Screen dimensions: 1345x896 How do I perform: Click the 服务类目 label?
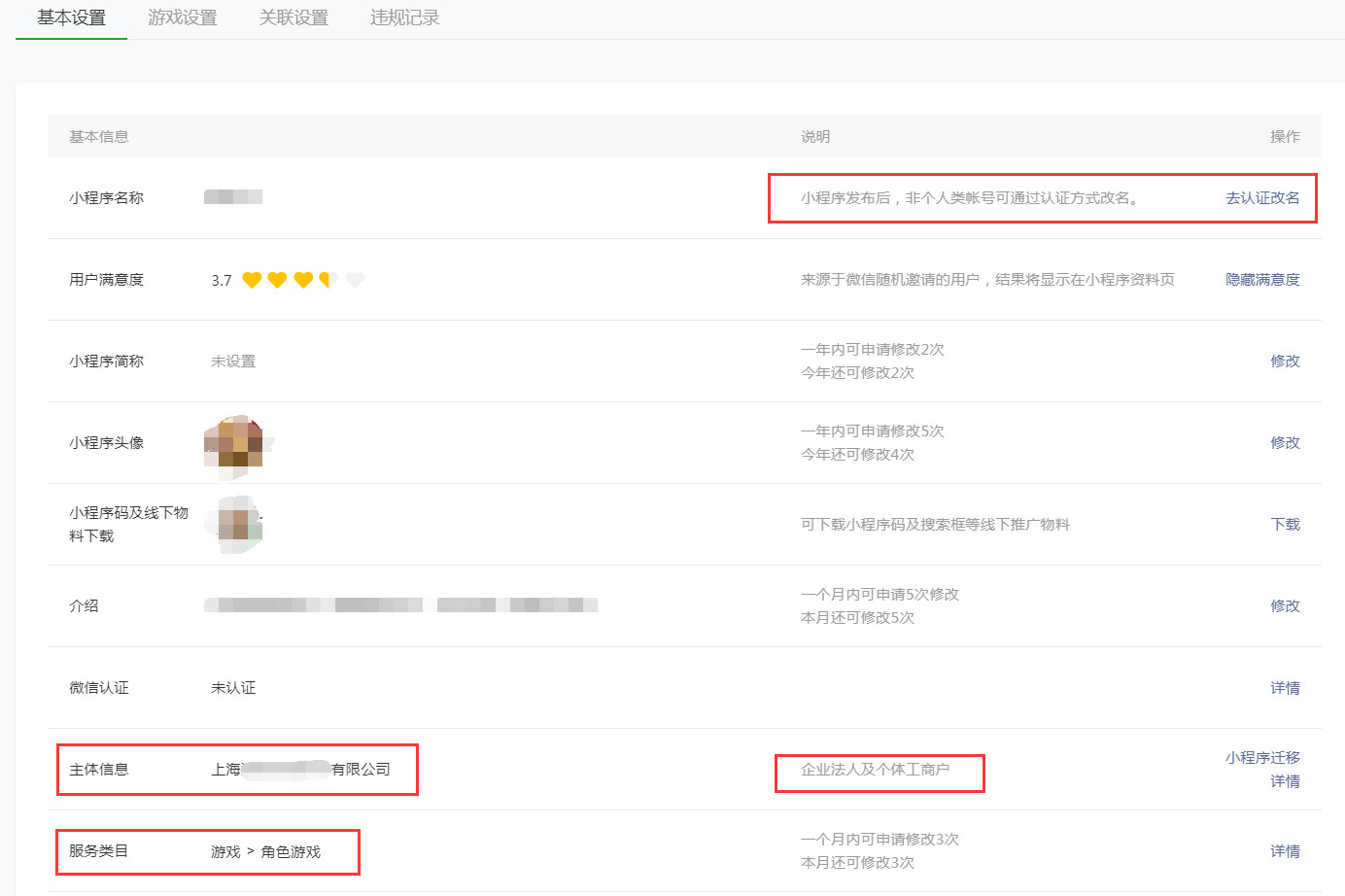tap(98, 850)
